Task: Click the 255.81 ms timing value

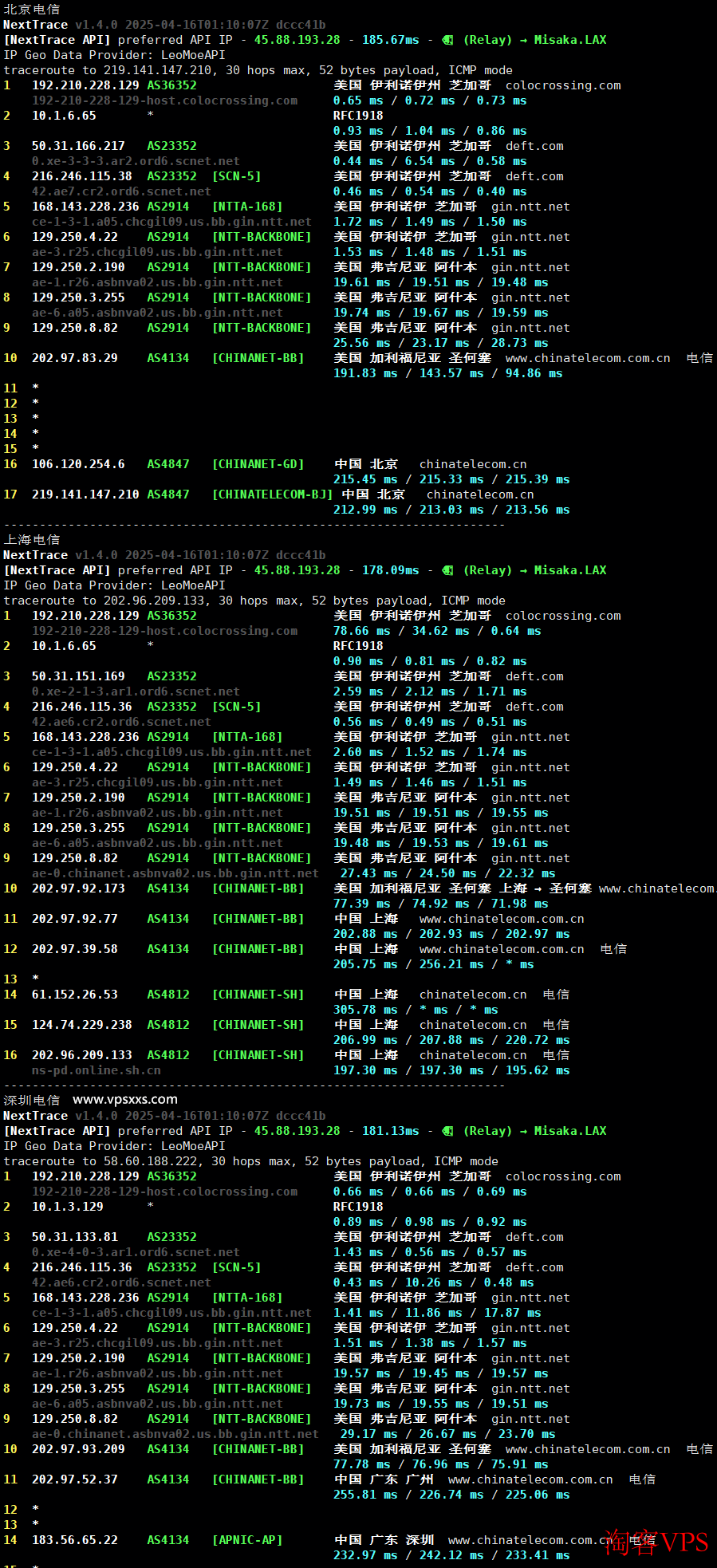Action: pyautogui.click(x=365, y=1495)
